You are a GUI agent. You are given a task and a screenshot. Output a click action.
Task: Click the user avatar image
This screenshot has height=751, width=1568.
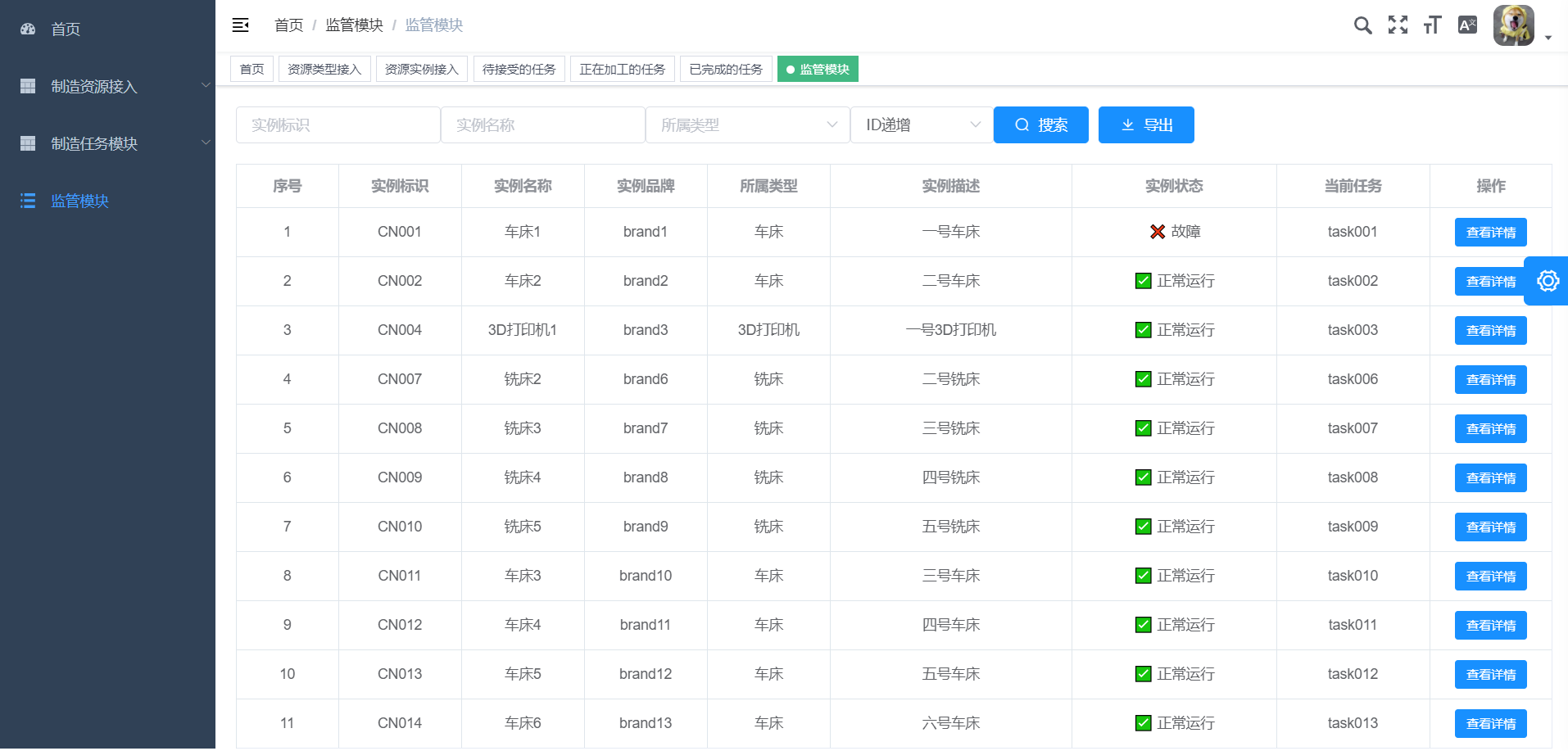pos(1513,25)
